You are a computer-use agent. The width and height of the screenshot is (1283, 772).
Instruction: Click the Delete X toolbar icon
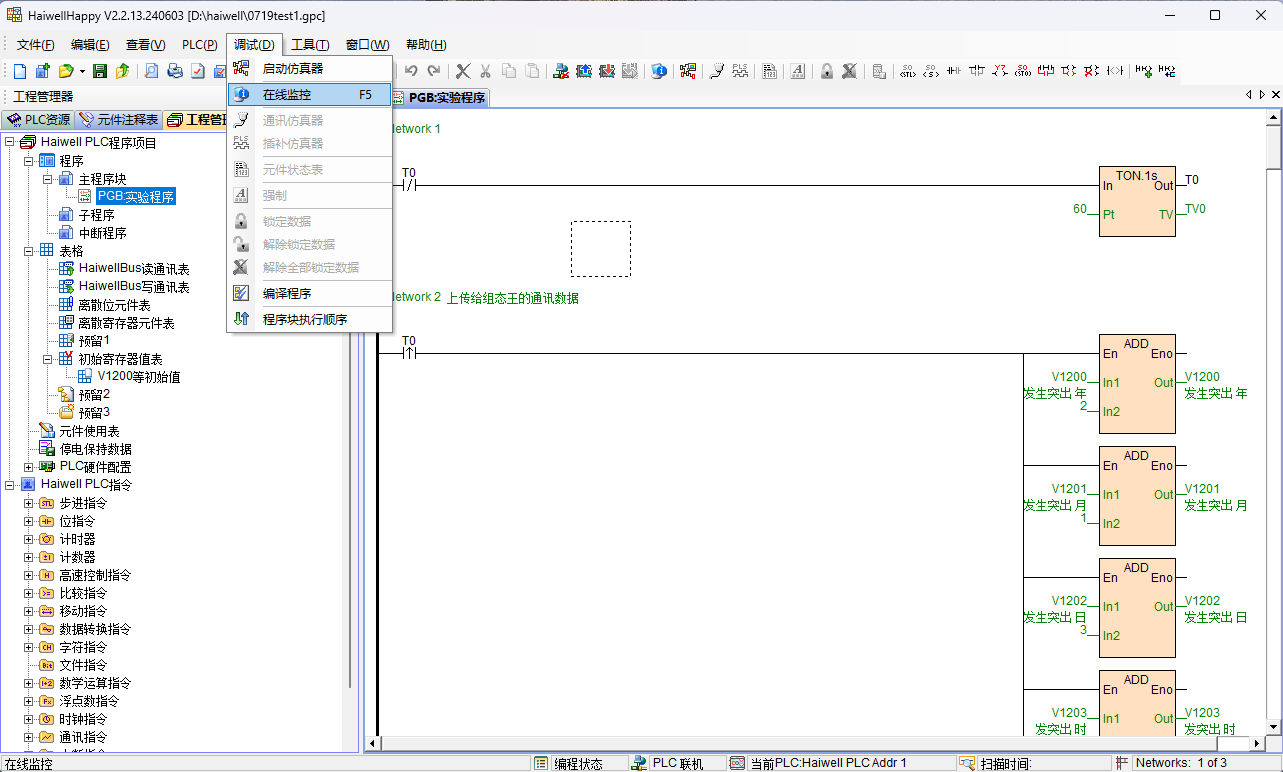click(463, 71)
